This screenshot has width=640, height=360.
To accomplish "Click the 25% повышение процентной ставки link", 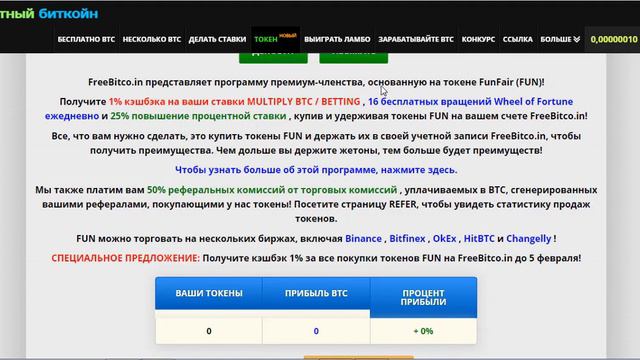I will point(198,116).
